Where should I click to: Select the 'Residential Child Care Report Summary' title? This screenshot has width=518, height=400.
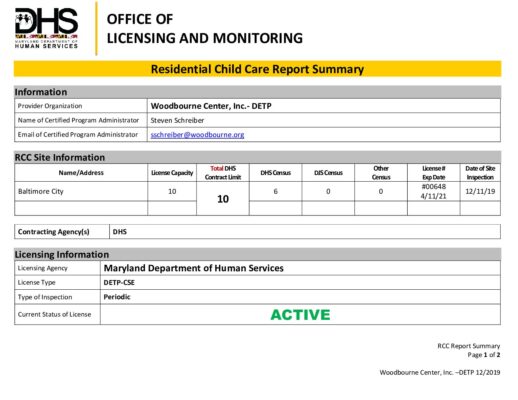257,69
